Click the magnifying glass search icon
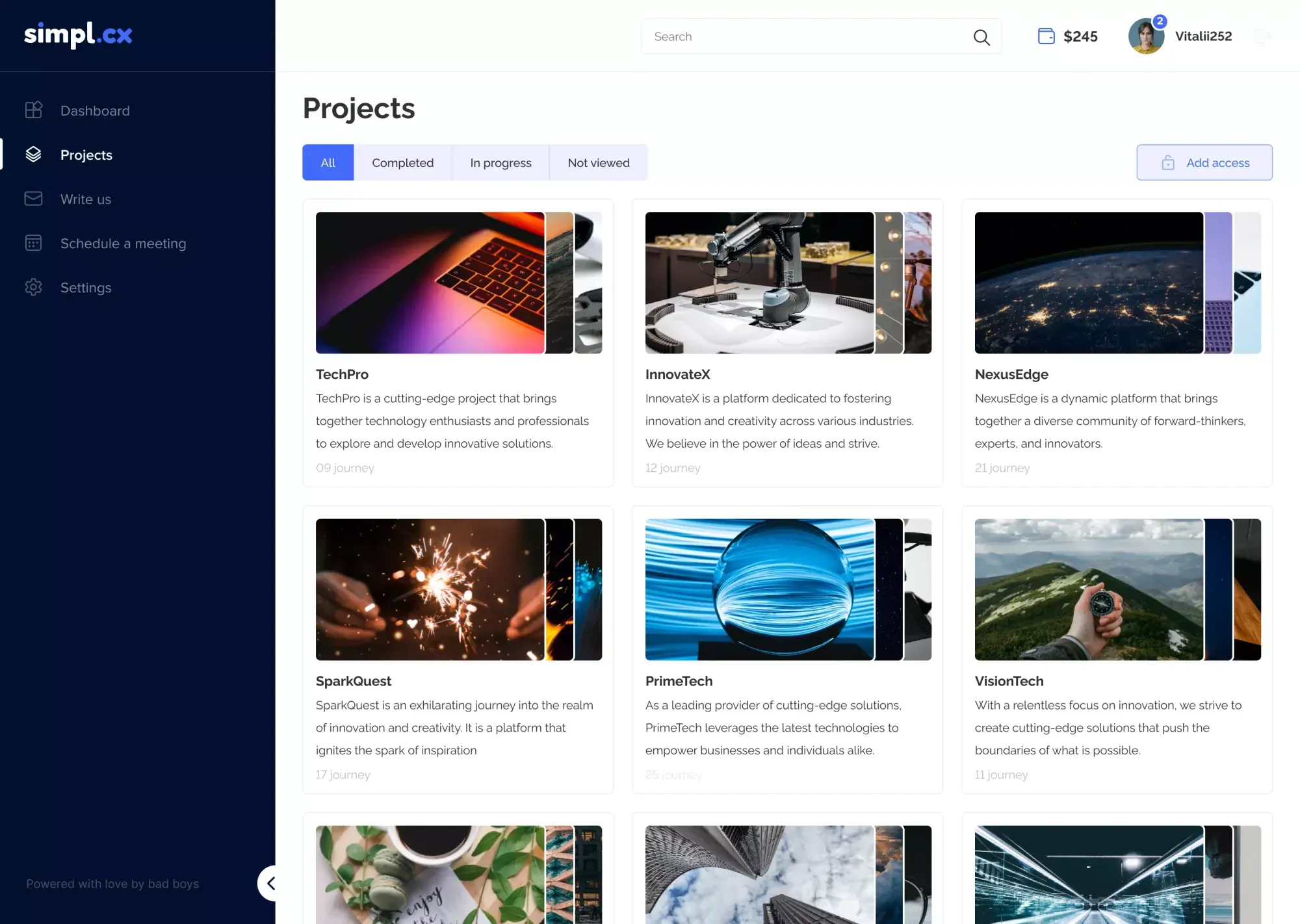 pos(981,37)
